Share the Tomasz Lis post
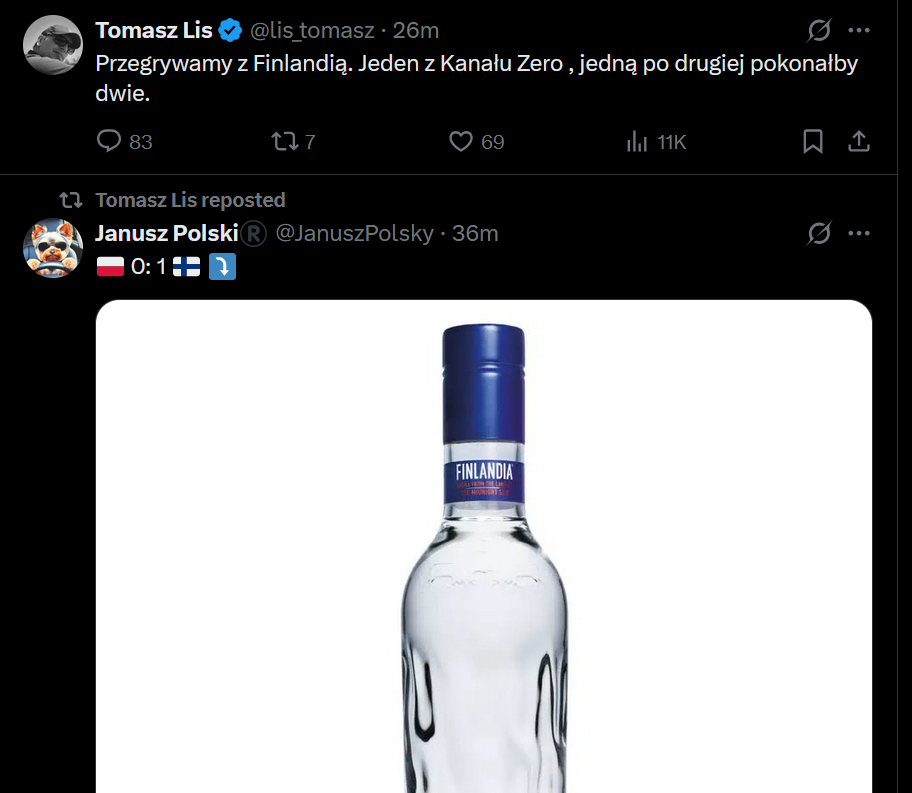This screenshot has height=793, width=912. 858,142
